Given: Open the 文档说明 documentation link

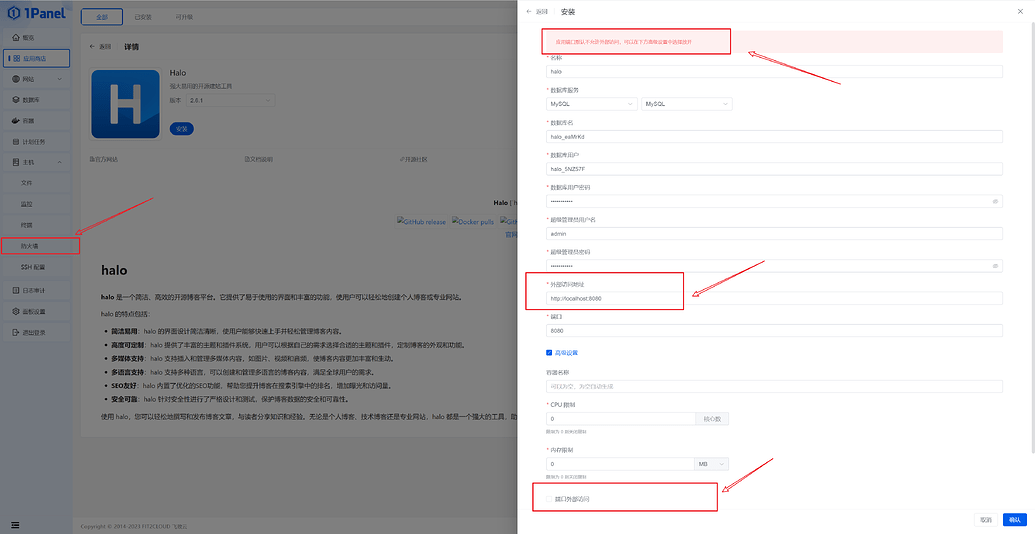Looking at the screenshot, I should click(x=258, y=160).
